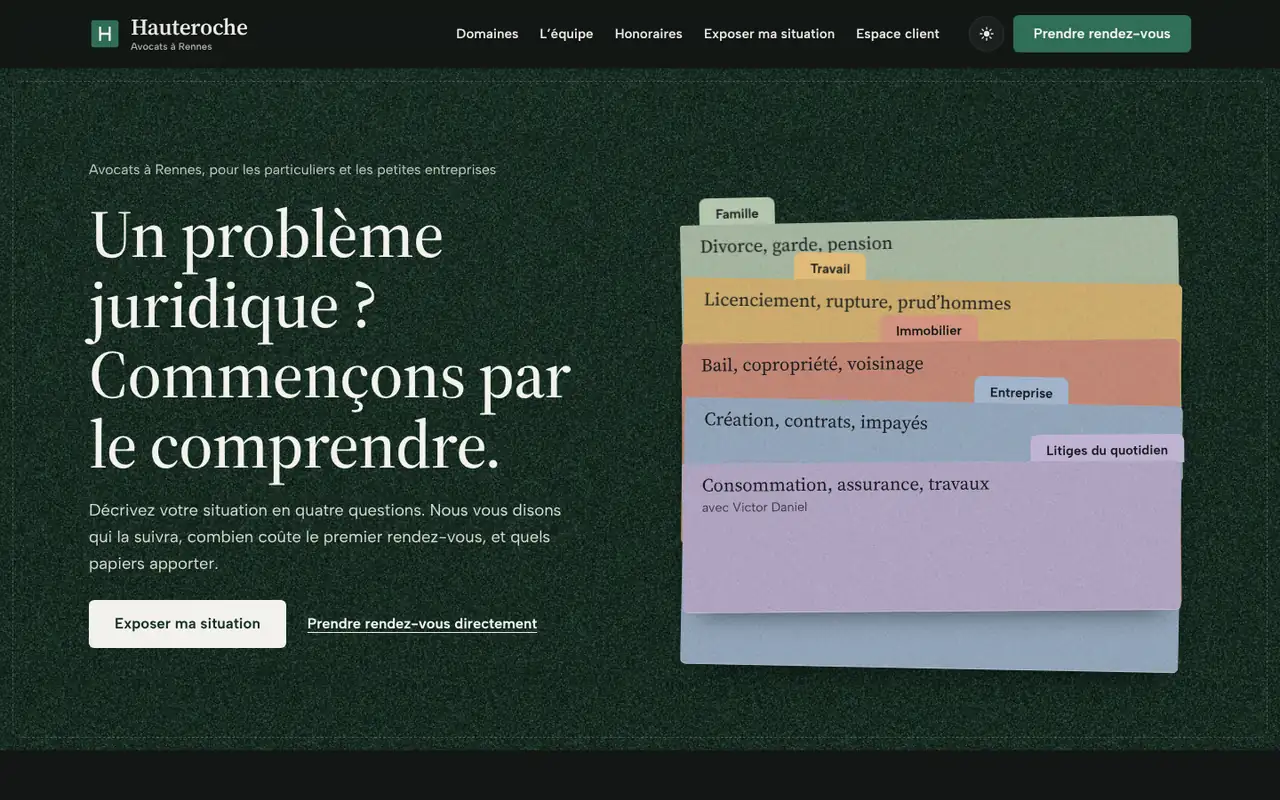Open the Honoraires navigation link
1280x800 pixels.
tap(648, 34)
